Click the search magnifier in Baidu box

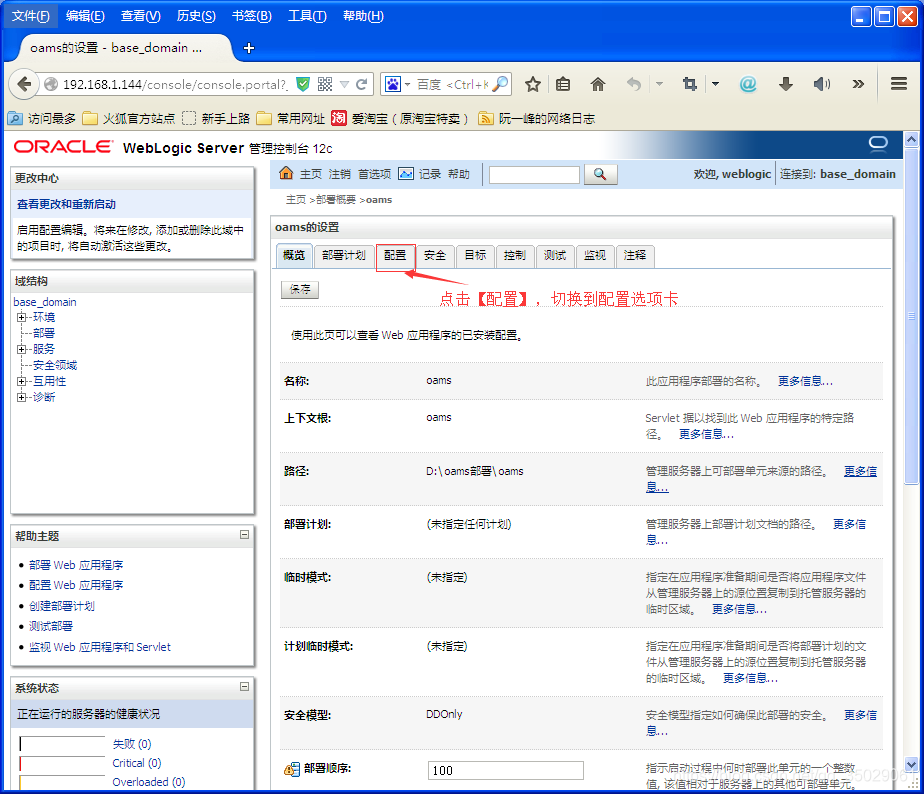pos(500,84)
